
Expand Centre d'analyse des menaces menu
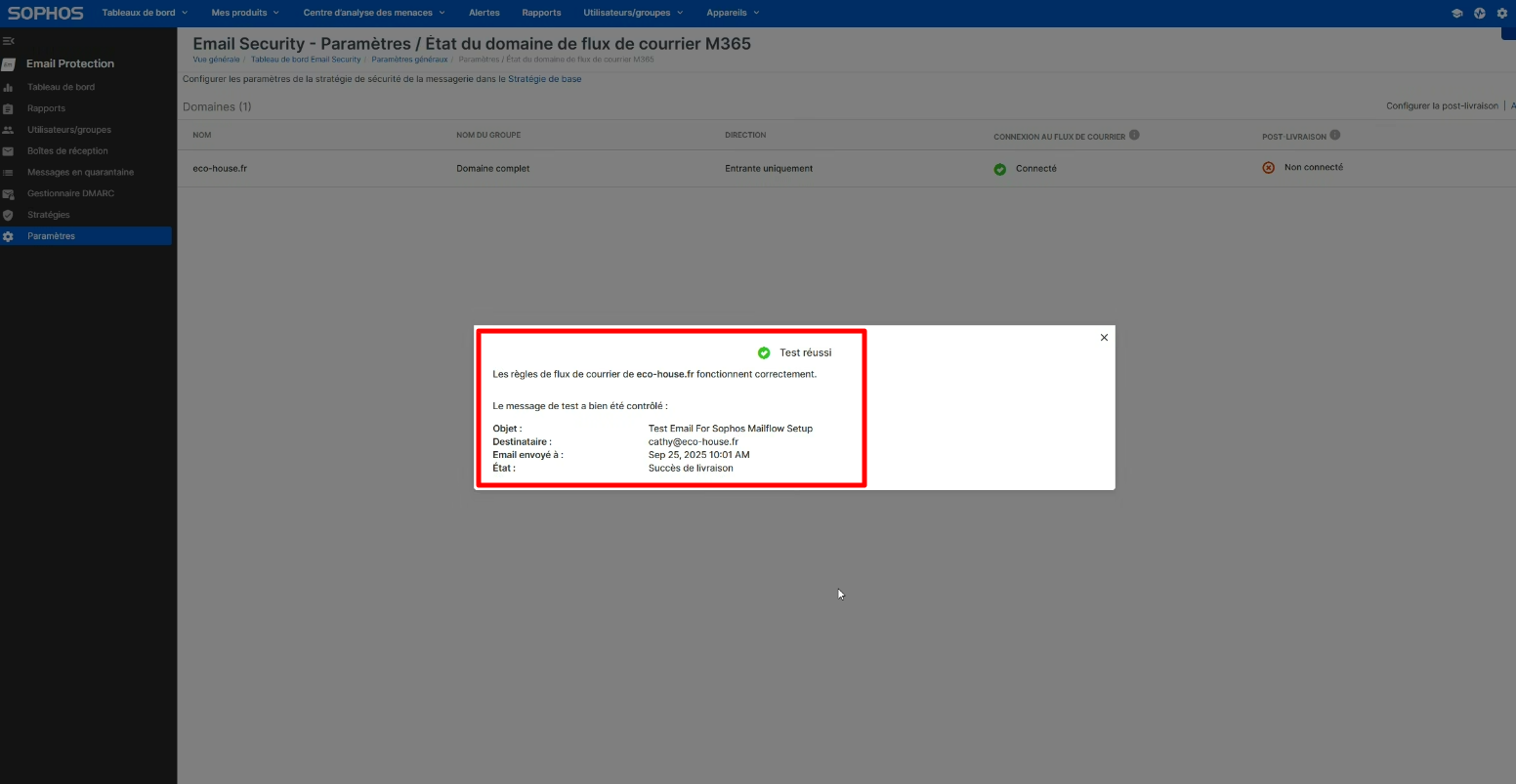[374, 13]
